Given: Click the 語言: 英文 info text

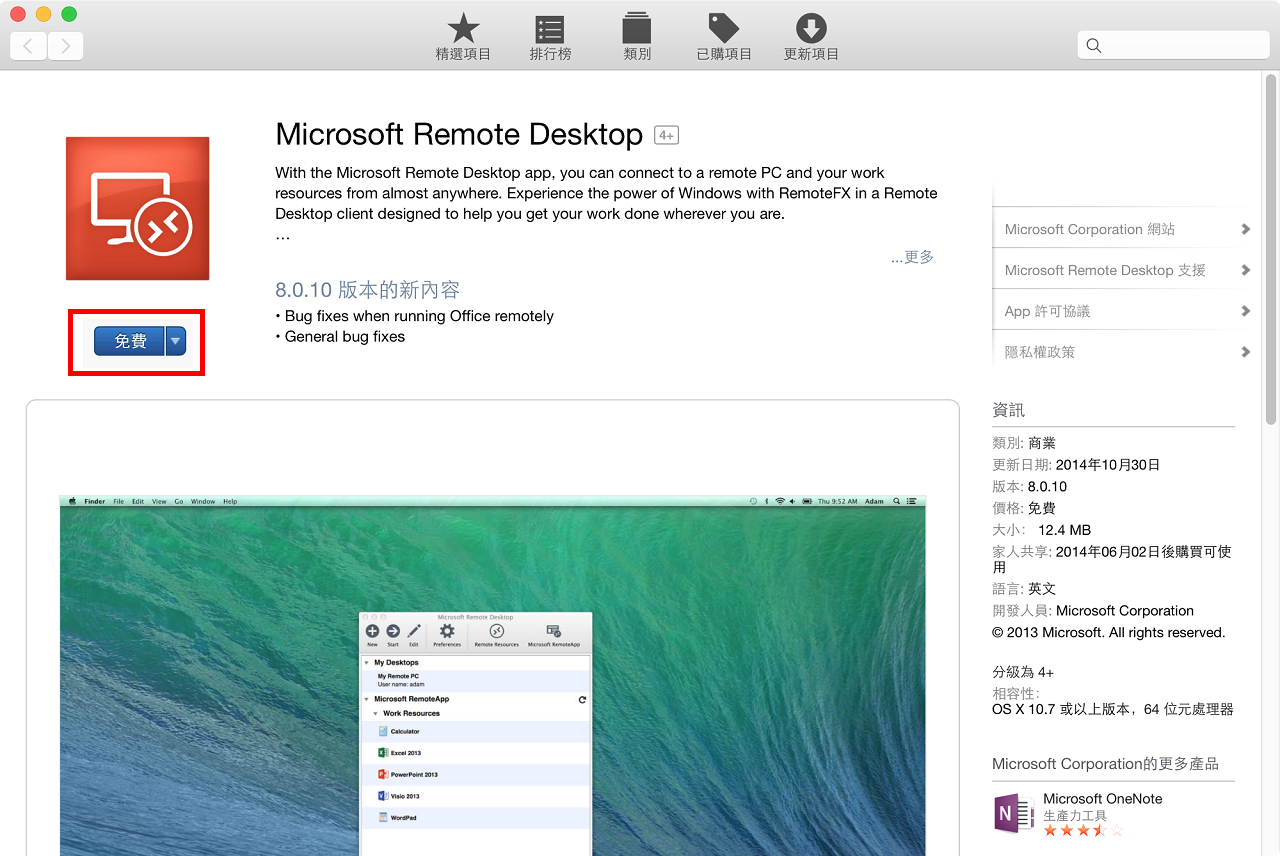Looking at the screenshot, I should pos(1024,589).
